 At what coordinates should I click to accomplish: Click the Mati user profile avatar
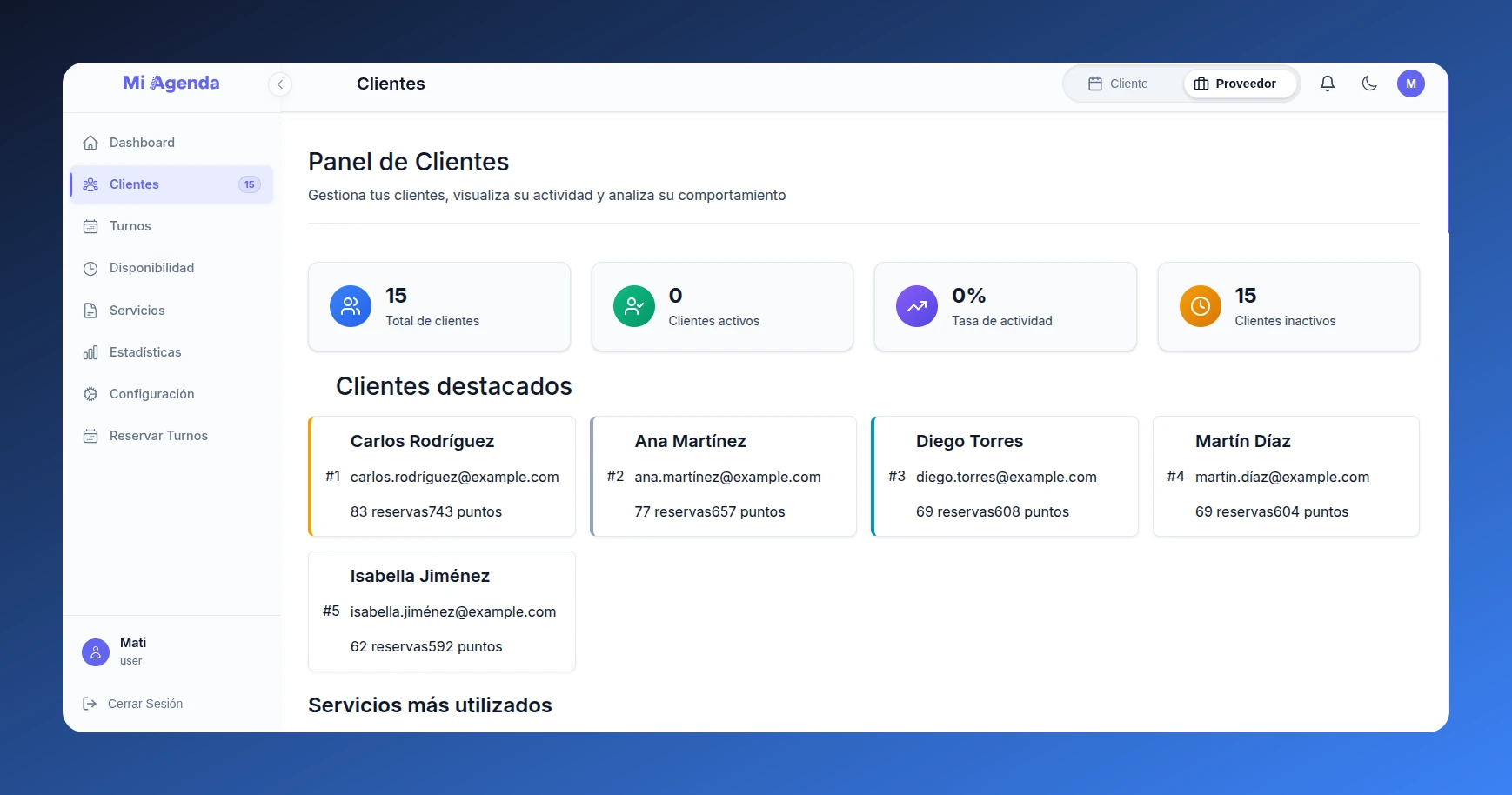click(96, 652)
